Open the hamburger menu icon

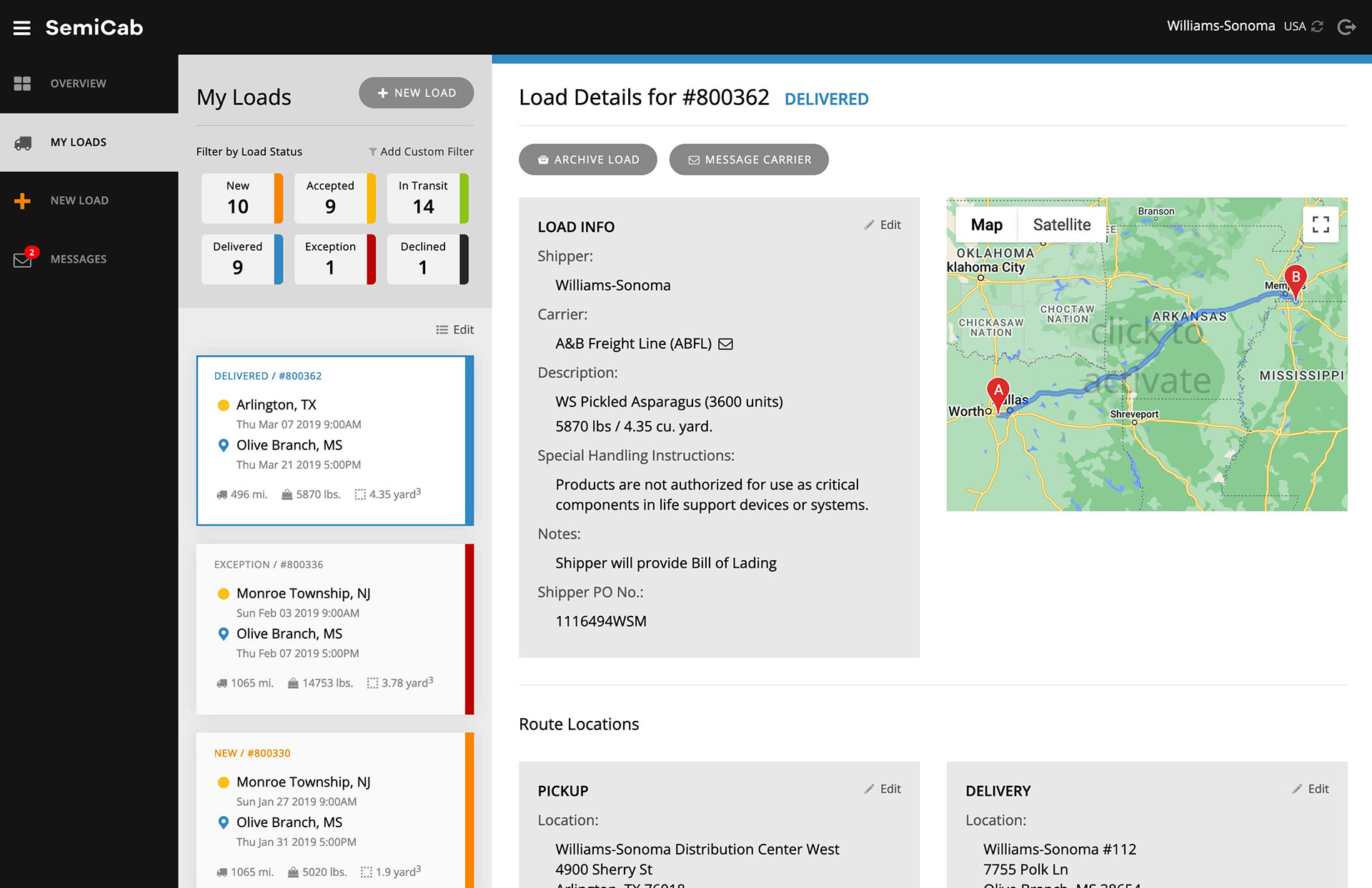tap(22, 28)
